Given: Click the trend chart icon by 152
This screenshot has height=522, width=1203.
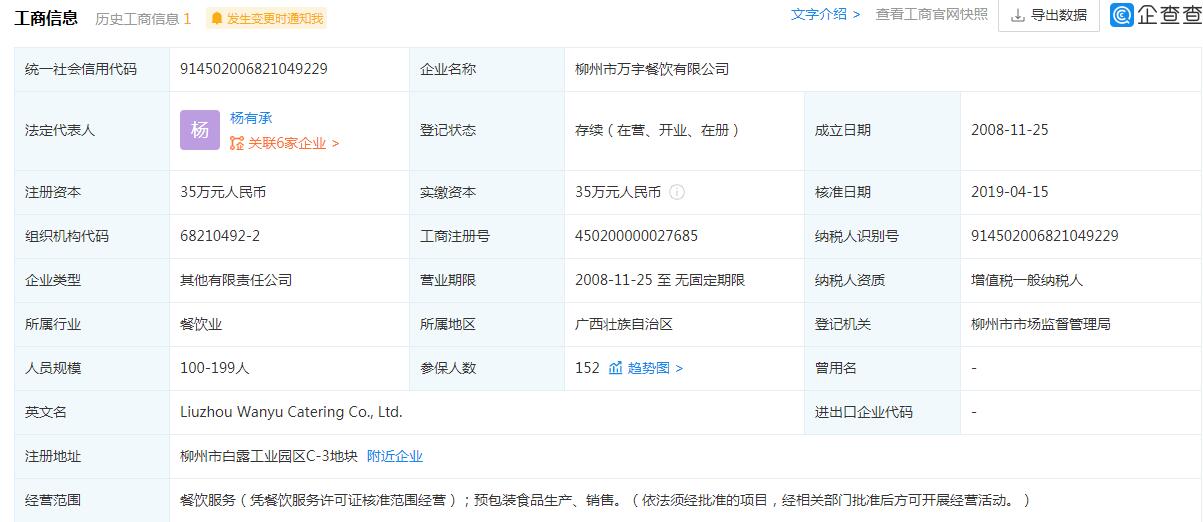Looking at the screenshot, I should 616,368.
